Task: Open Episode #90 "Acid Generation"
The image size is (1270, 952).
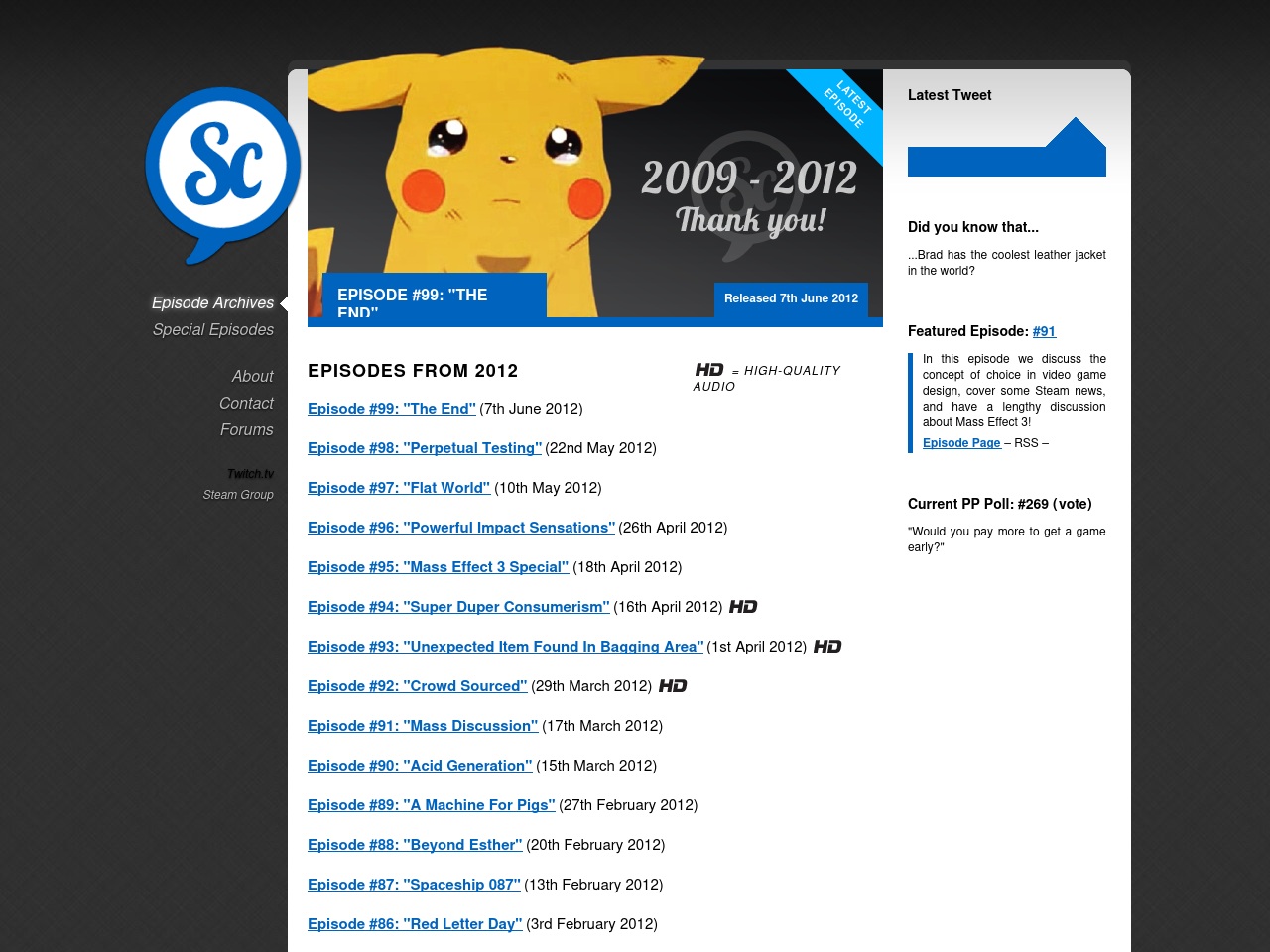Action: 420,766
